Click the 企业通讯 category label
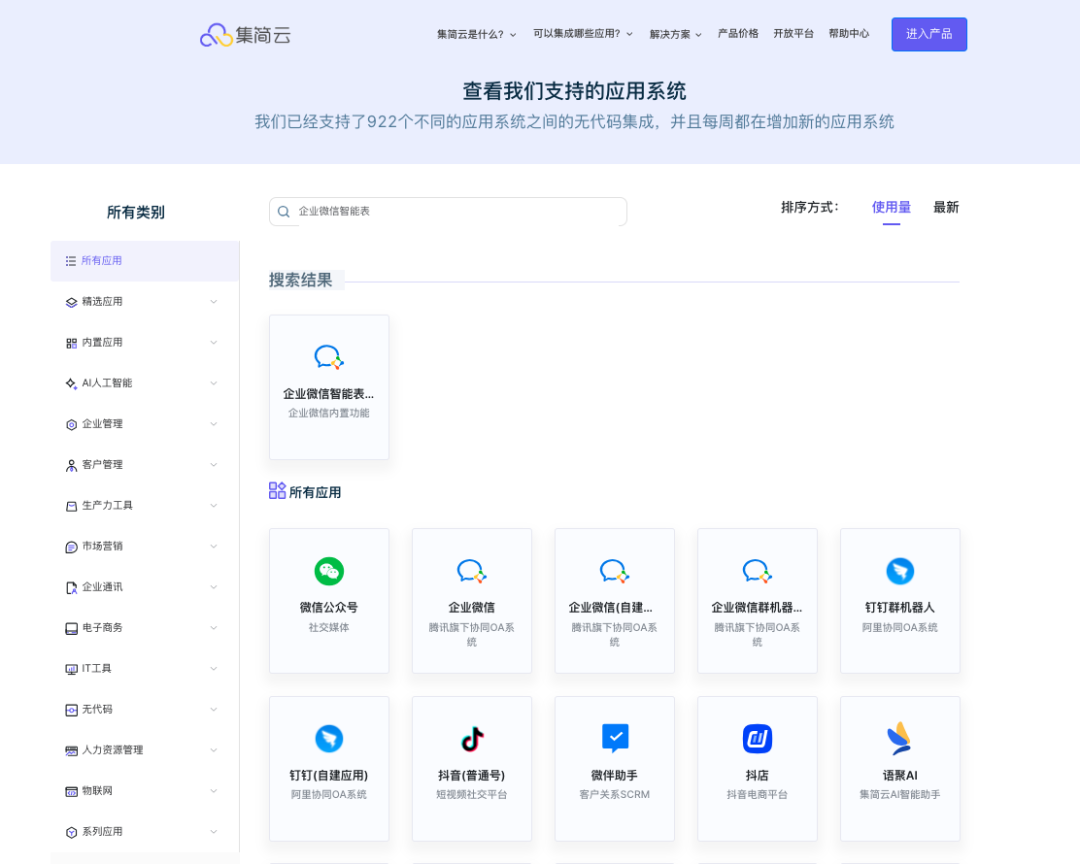1080x864 pixels. point(102,587)
